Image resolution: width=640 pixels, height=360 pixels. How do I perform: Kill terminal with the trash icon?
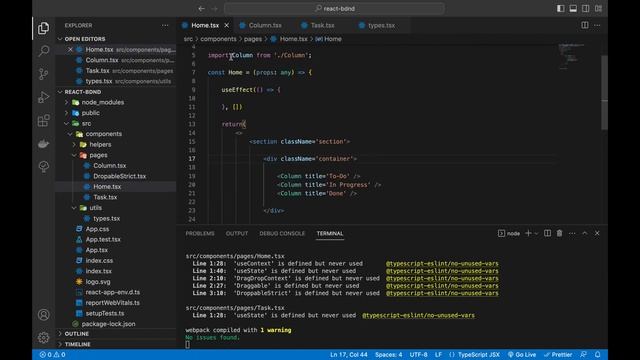pyautogui.click(x=560, y=233)
